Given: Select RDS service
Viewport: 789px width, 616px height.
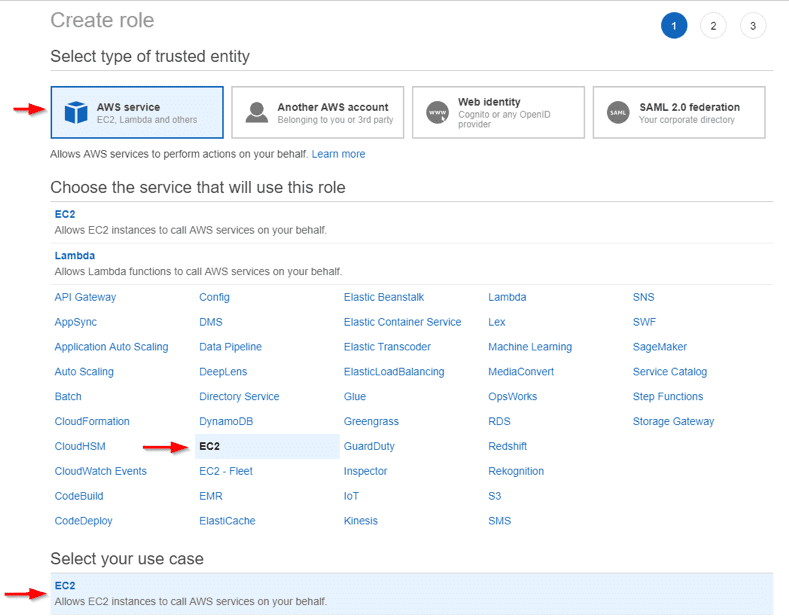Looking at the screenshot, I should 499,421.
